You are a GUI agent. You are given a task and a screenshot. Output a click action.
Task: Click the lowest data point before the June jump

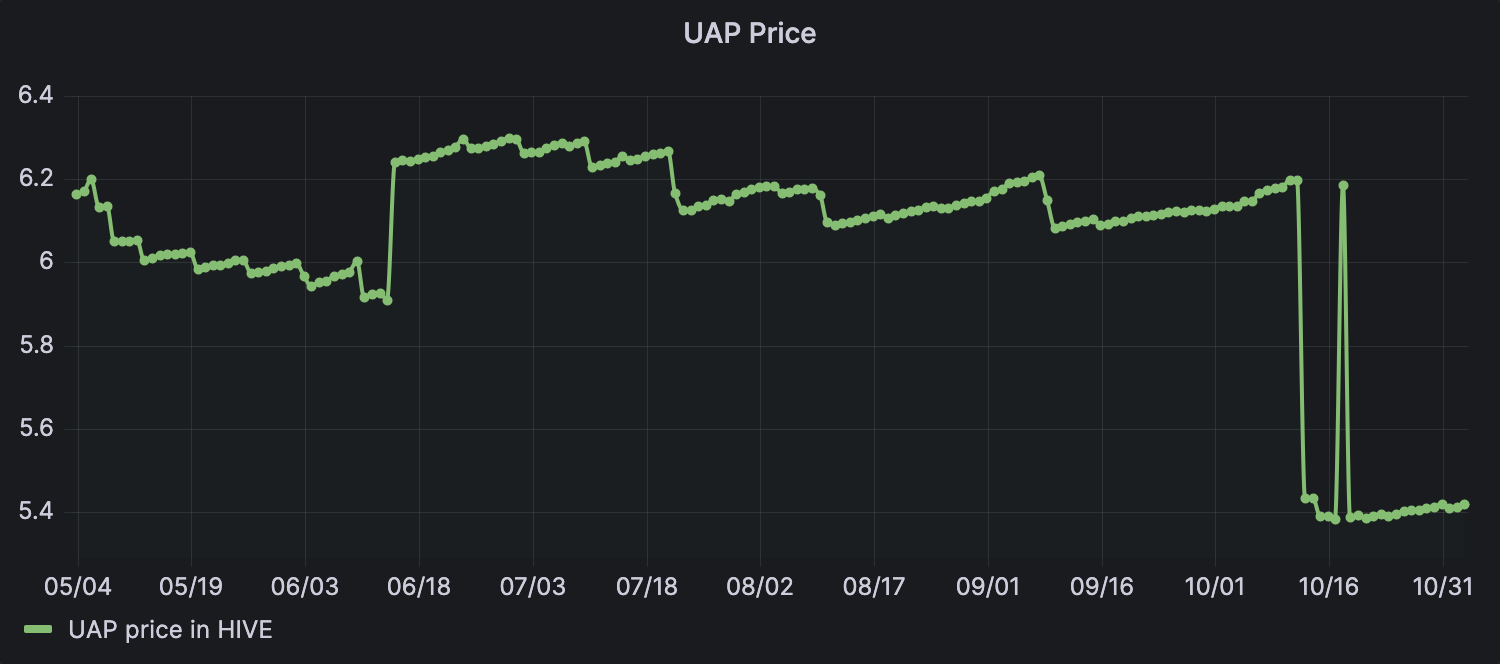pos(387,300)
